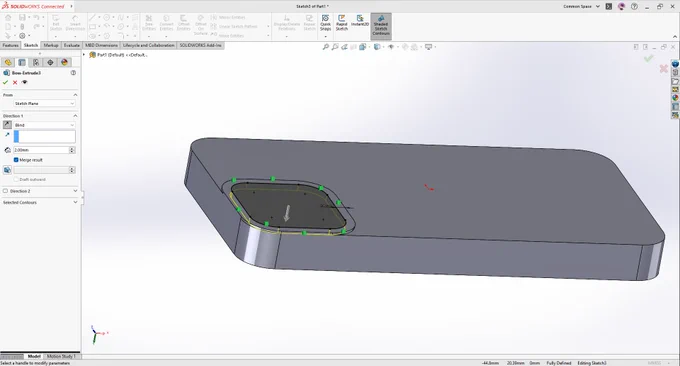Viewport: 680px width, 366px height.
Task: Click the Fully Defined status text
Action: pyautogui.click(x=559, y=363)
